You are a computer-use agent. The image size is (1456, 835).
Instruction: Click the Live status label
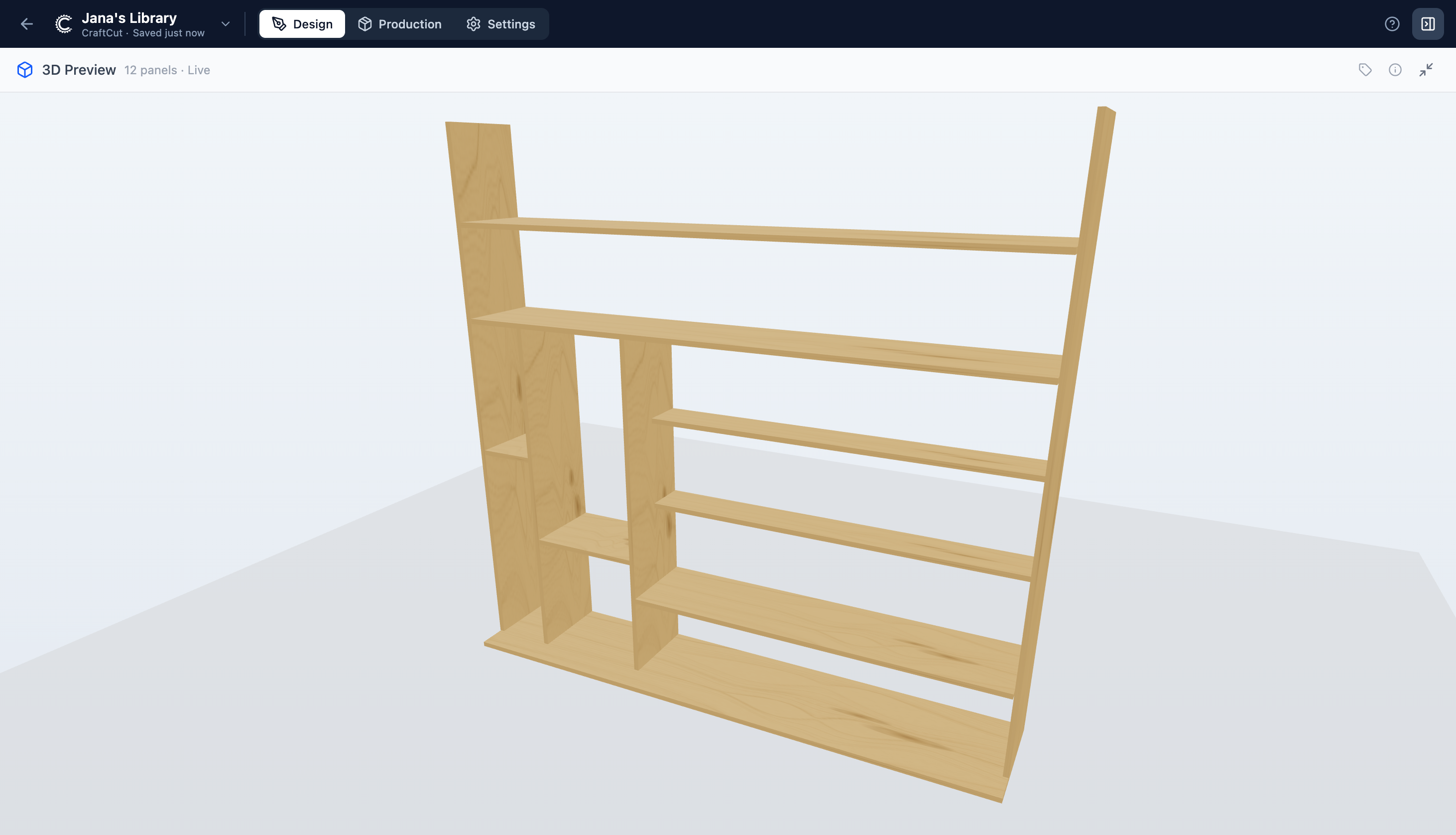click(199, 70)
